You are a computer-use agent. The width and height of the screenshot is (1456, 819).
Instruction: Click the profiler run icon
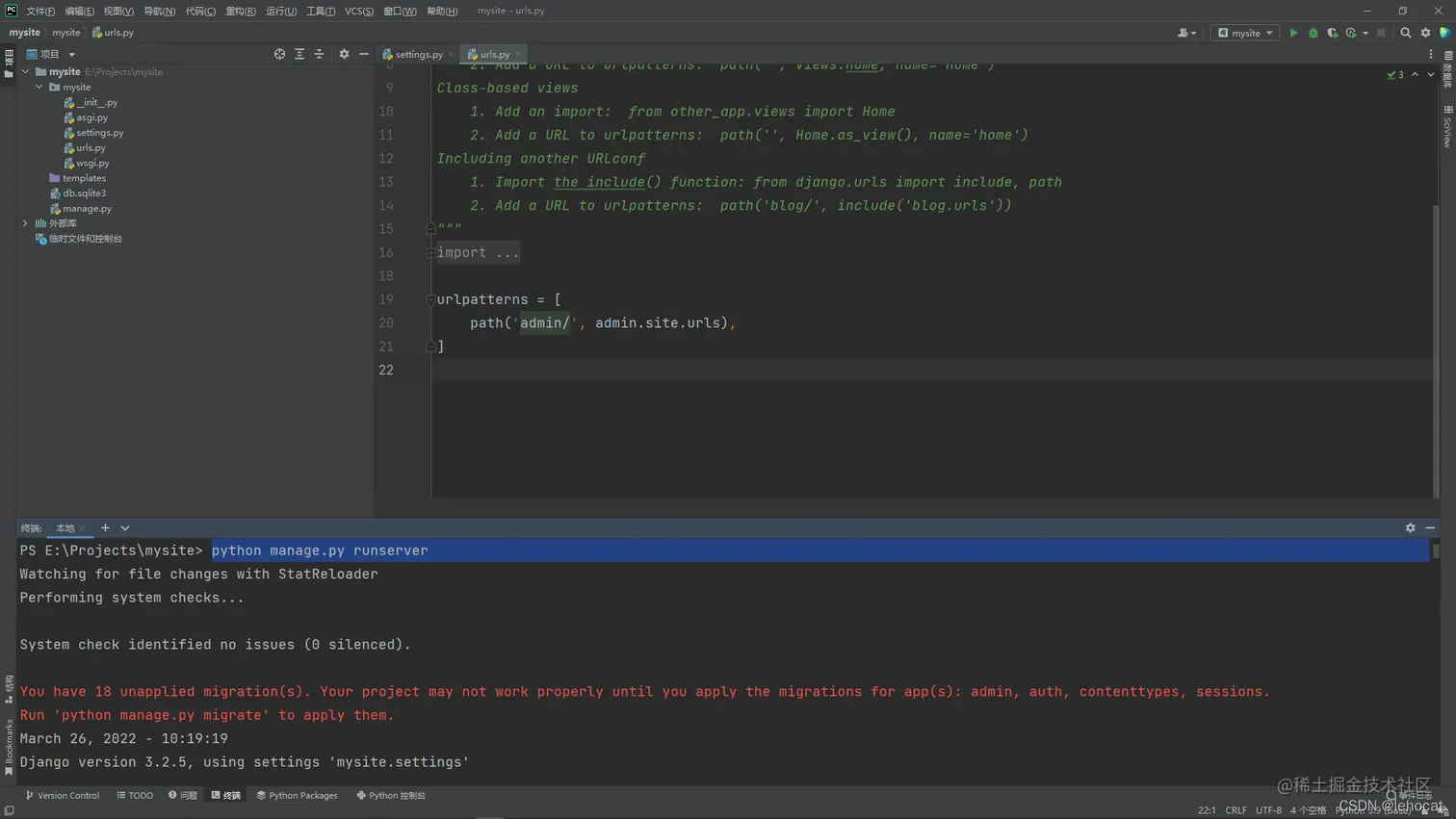(x=1351, y=33)
